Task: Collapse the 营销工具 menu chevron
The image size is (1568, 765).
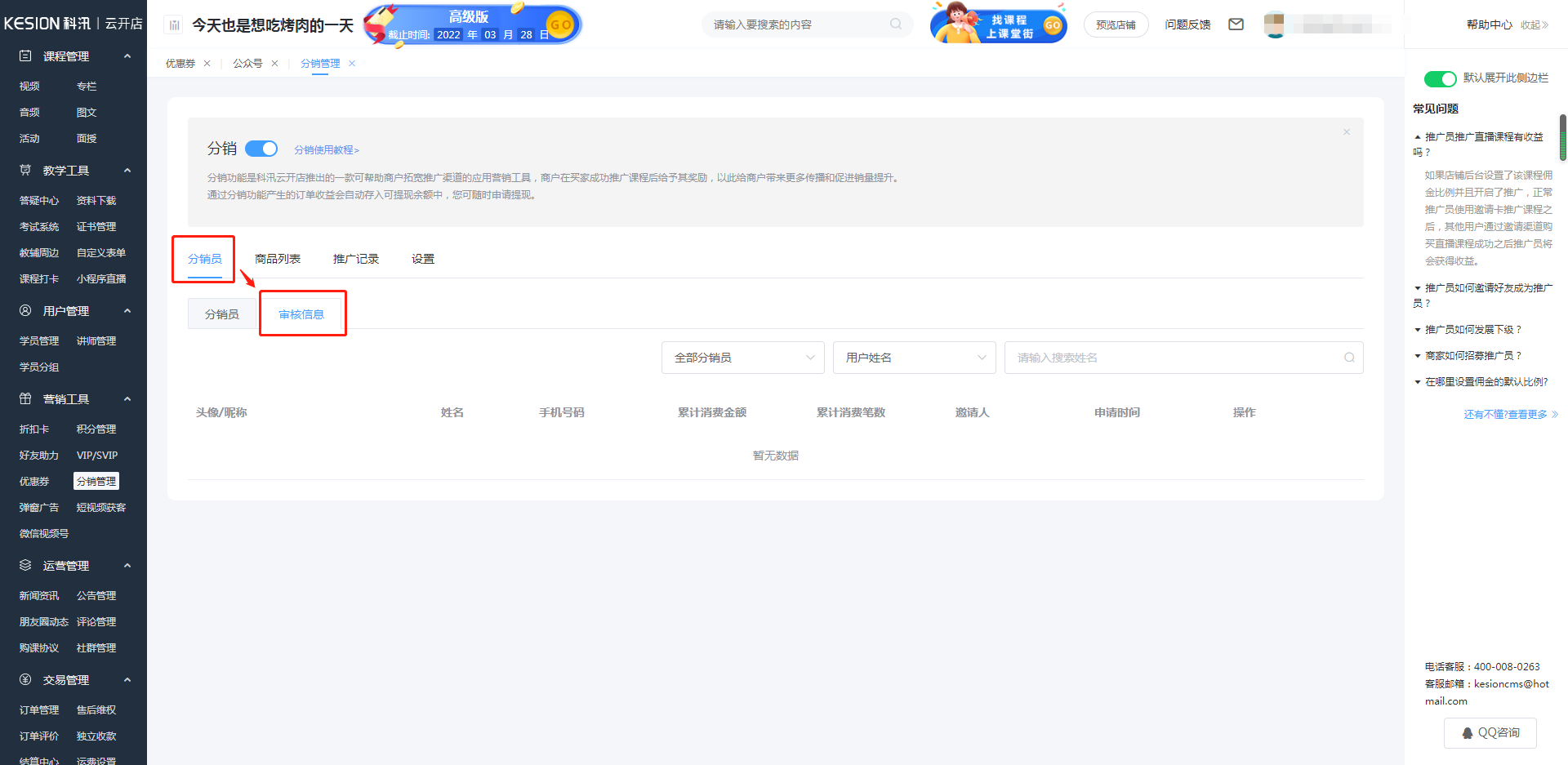Action: click(127, 399)
